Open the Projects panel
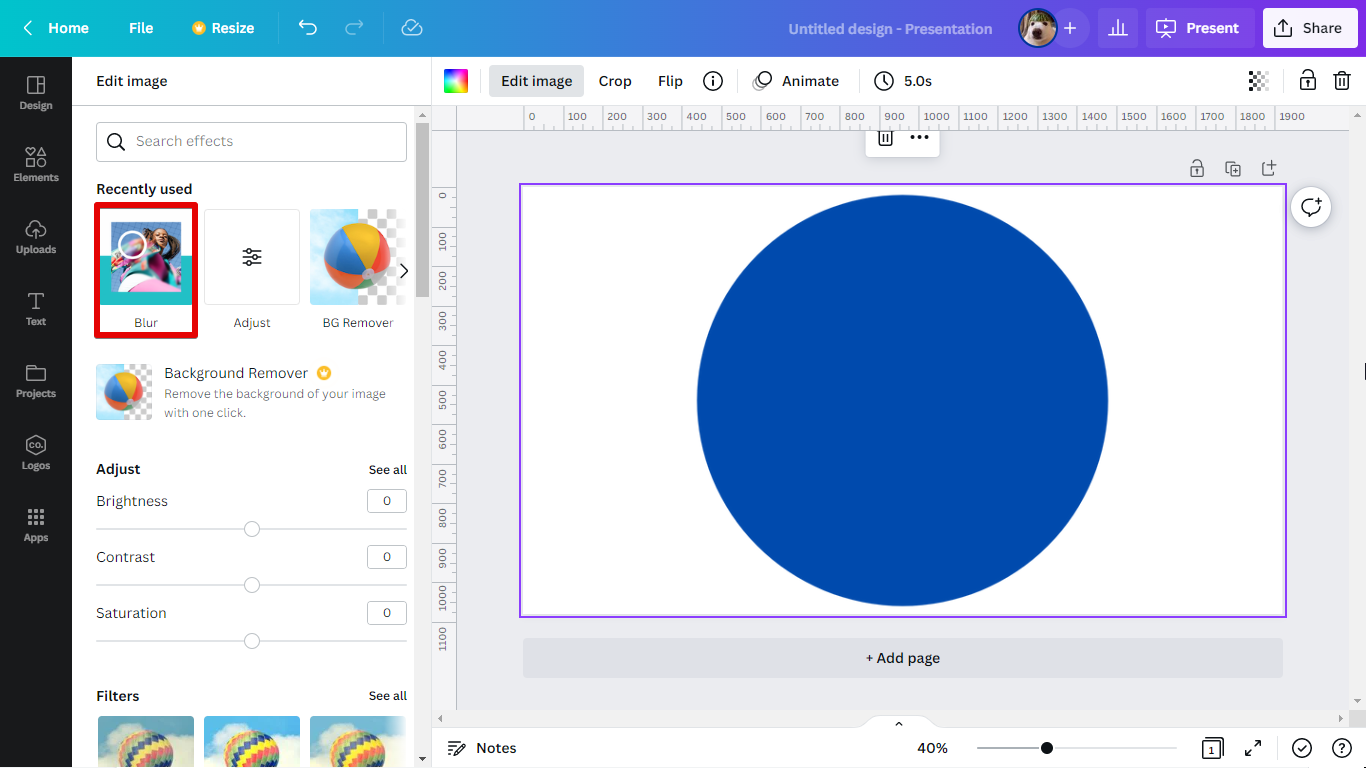 click(x=35, y=379)
